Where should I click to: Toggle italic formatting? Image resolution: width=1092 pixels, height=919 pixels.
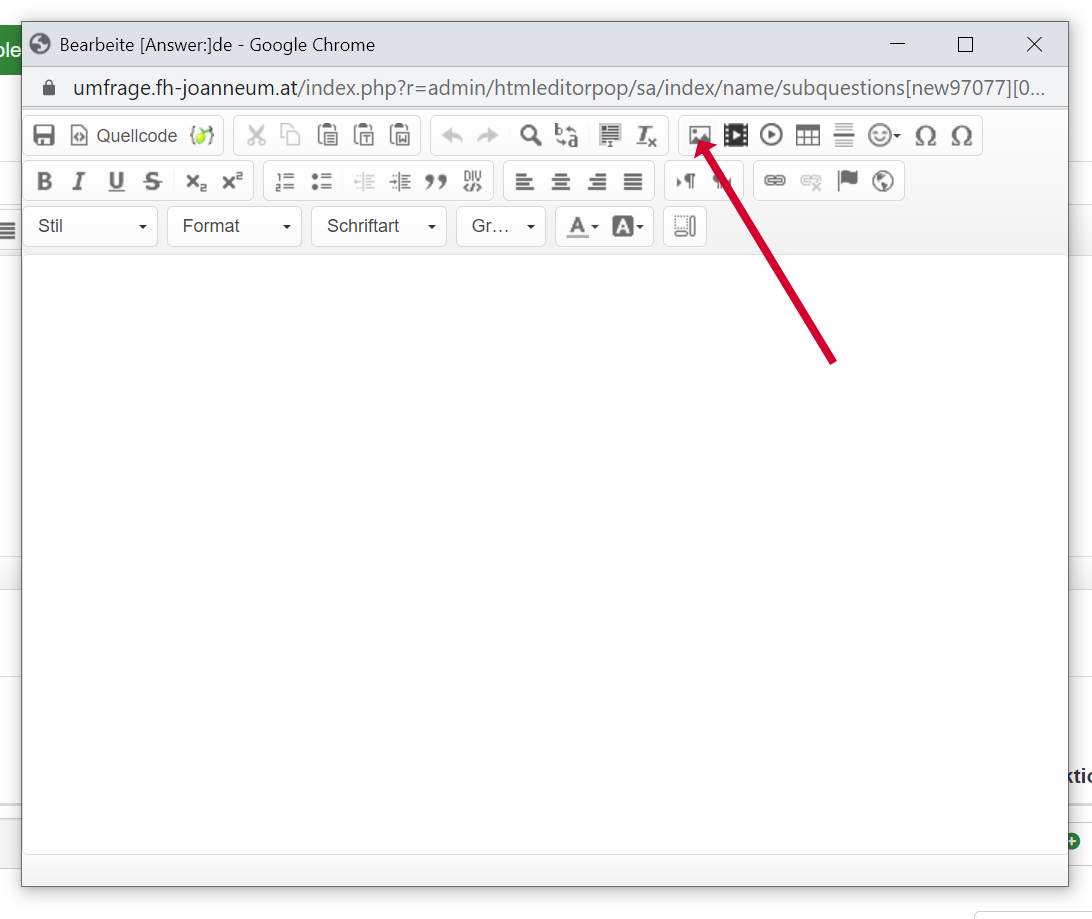coord(79,181)
